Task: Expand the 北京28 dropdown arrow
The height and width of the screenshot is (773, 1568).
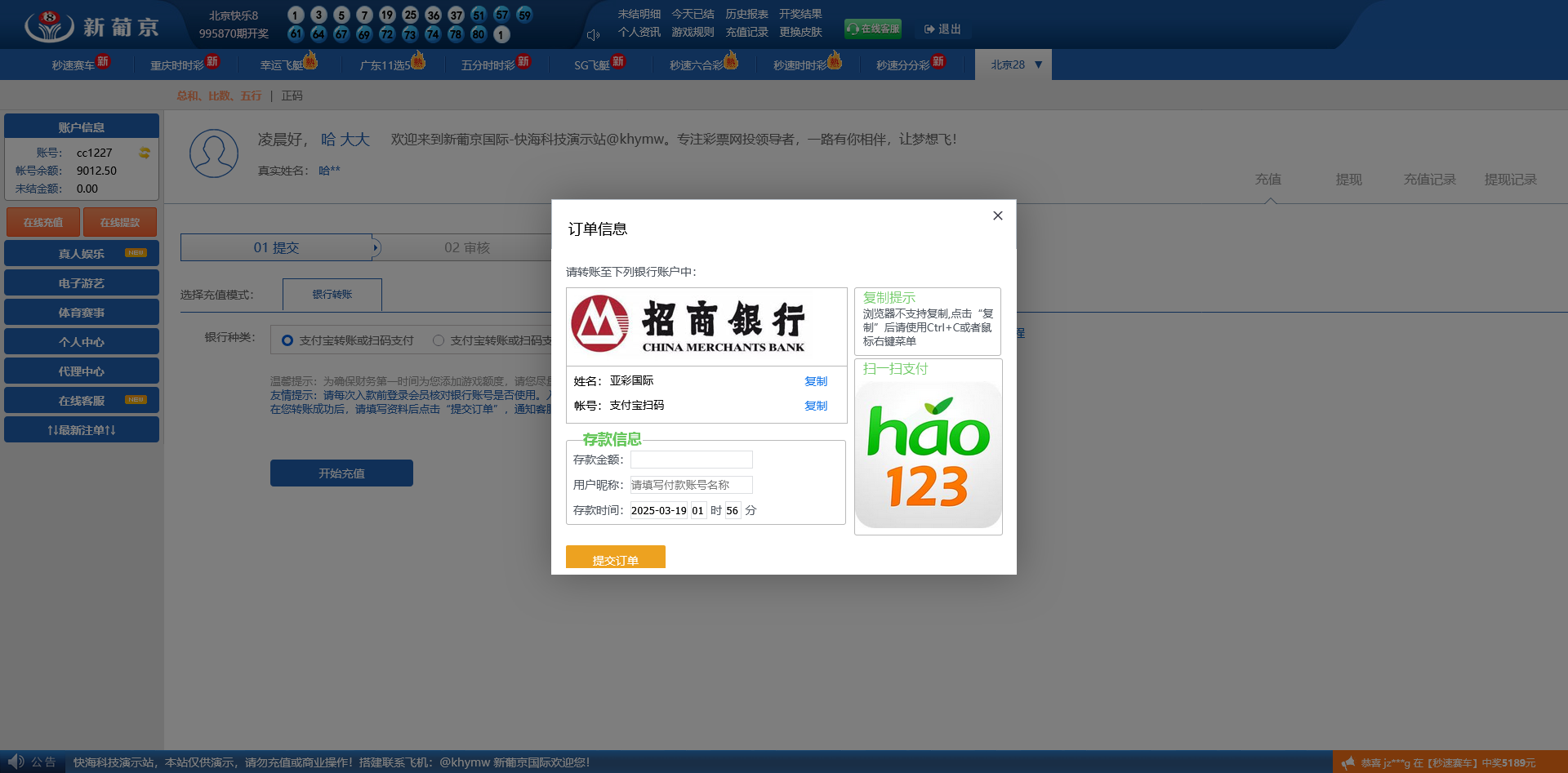Action: point(1039,64)
